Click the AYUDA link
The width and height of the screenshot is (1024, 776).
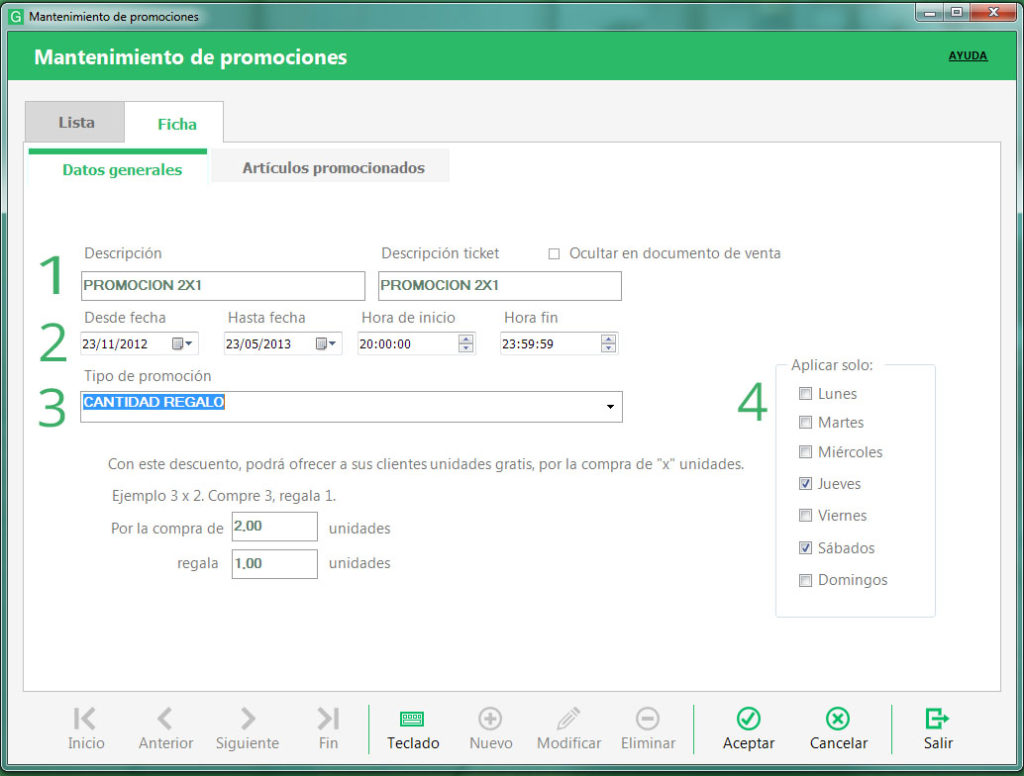pyautogui.click(x=967, y=55)
